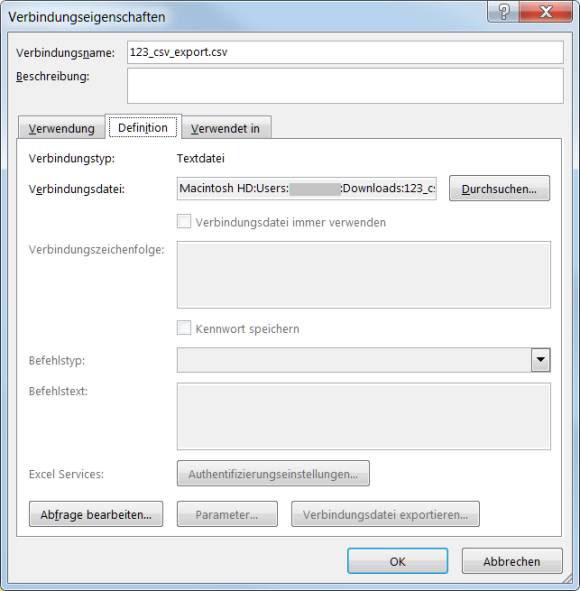Expand the Befehlstyp dropdown arrow
The height and width of the screenshot is (591, 580).
[x=541, y=360]
